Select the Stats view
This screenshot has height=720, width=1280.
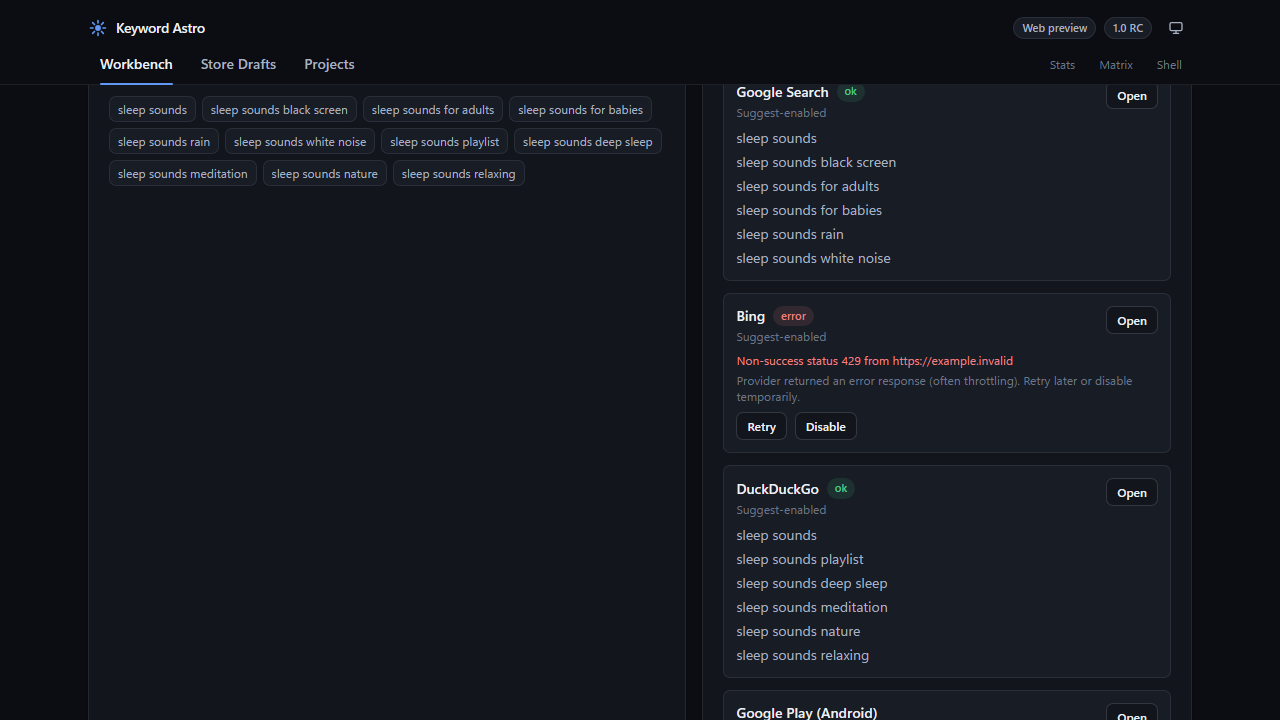1062,65
